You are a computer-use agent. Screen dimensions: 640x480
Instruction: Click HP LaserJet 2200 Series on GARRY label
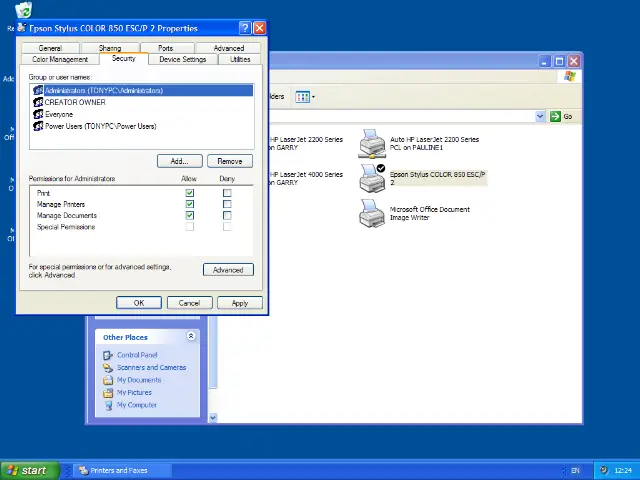click(306, 143)
